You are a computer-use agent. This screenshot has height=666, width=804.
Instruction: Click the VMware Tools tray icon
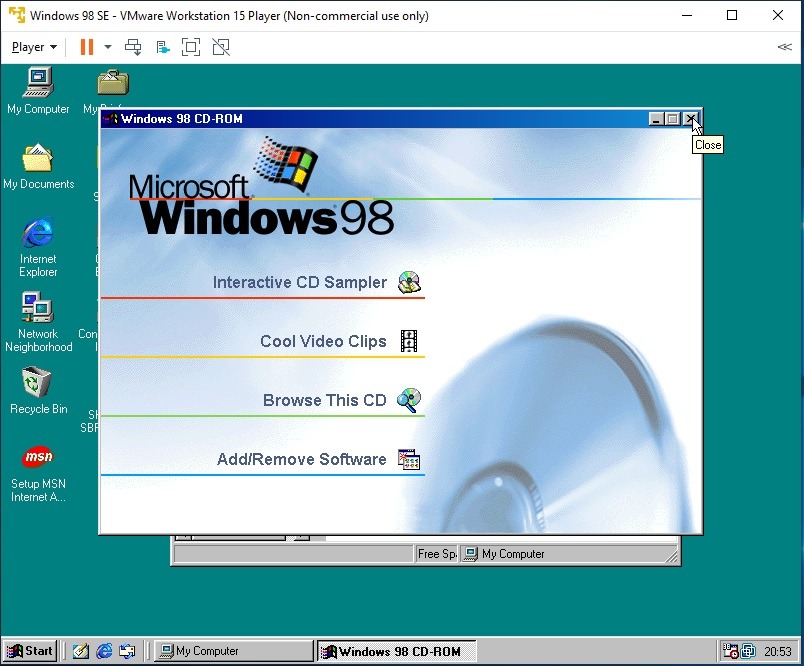point(749,651)
